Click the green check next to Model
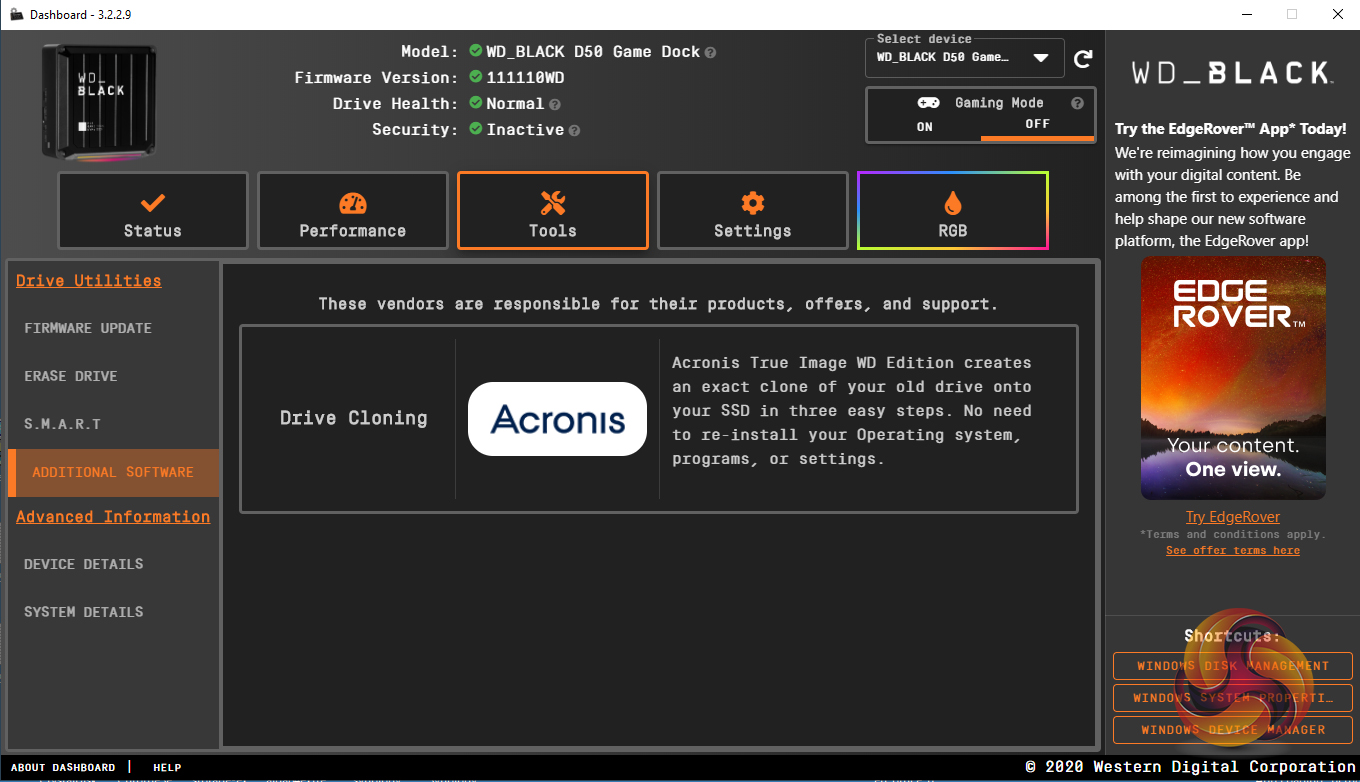The width and height of the screenshot is (1360, 782). 476,52
